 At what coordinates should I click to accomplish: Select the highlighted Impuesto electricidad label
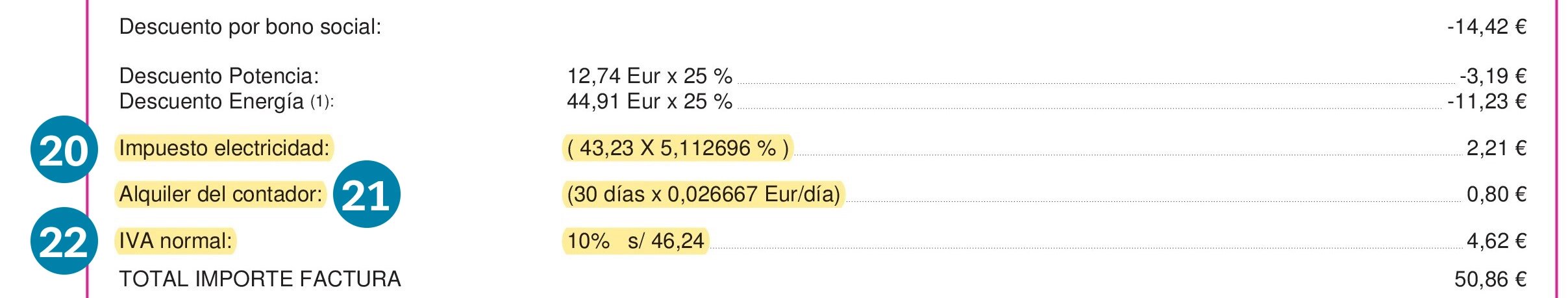click(x=224, y=148)
